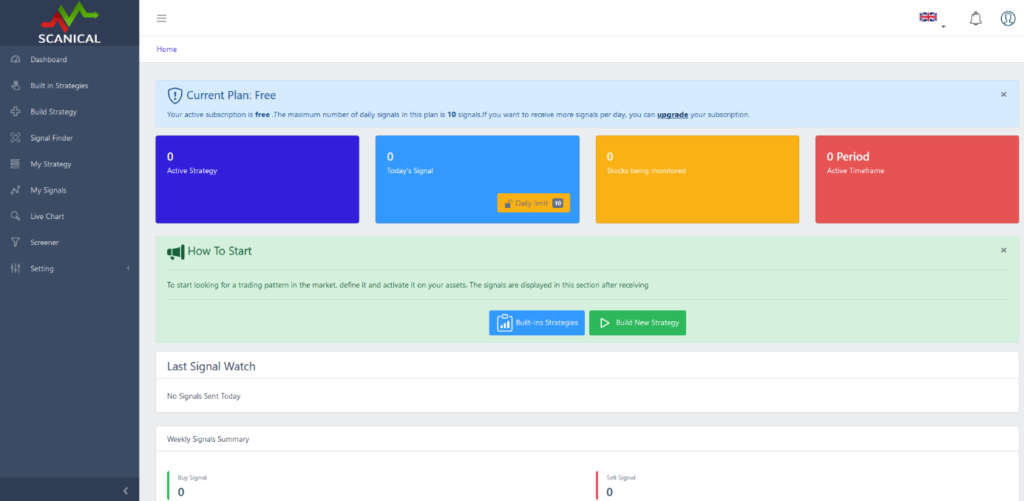
Task: Open the Today's Signal card
Action: (x=477, y=180)
